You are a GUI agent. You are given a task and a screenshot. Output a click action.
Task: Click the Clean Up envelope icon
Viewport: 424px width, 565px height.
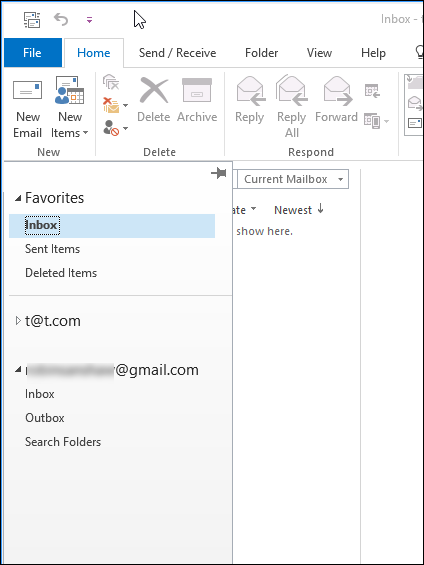(111, 105)
